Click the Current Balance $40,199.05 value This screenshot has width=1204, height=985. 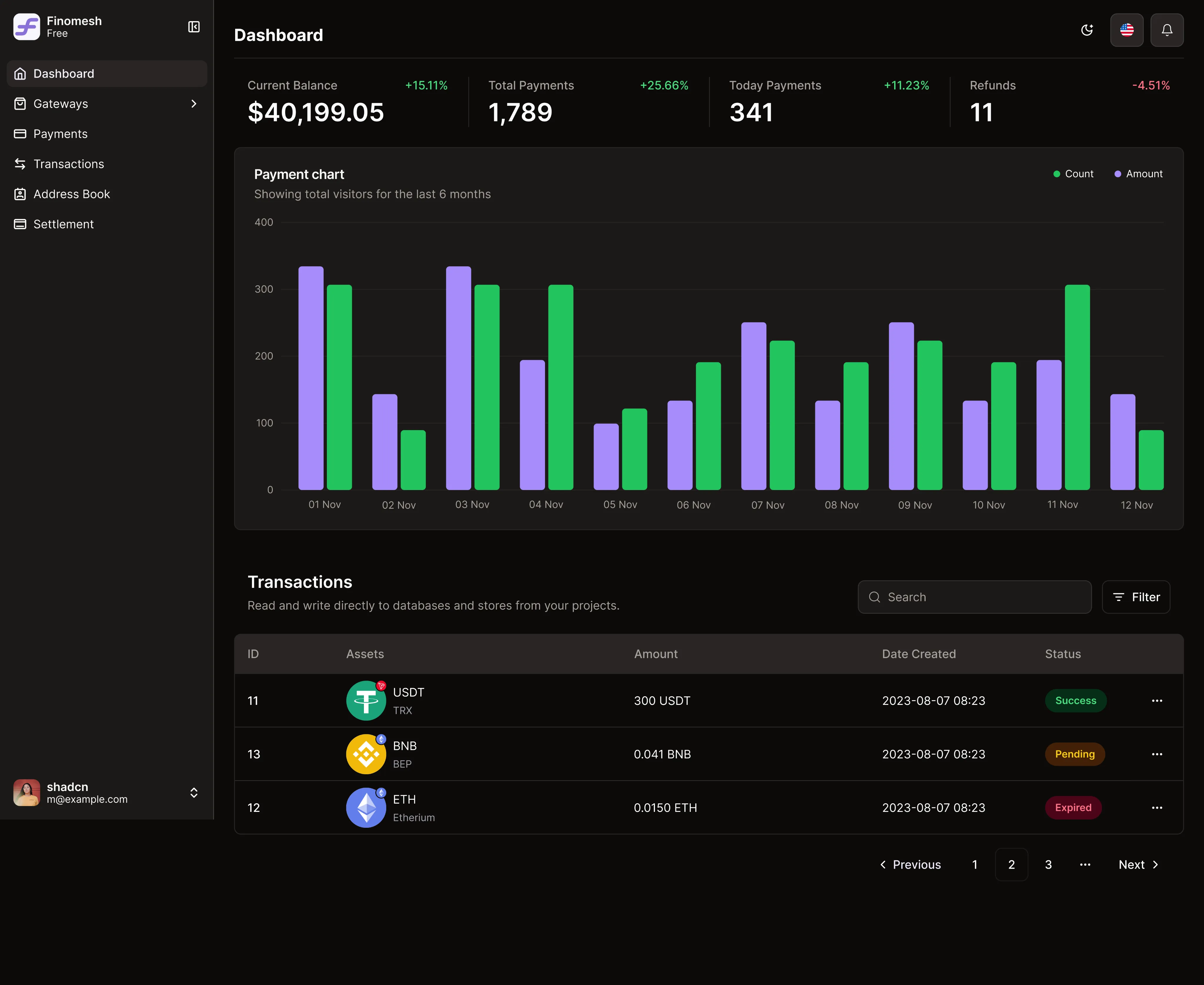point(315,112)
